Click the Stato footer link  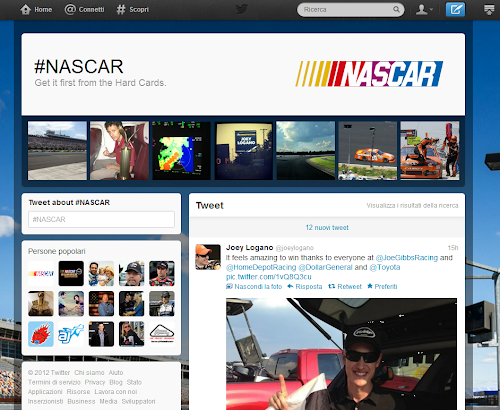click(134, 382)
